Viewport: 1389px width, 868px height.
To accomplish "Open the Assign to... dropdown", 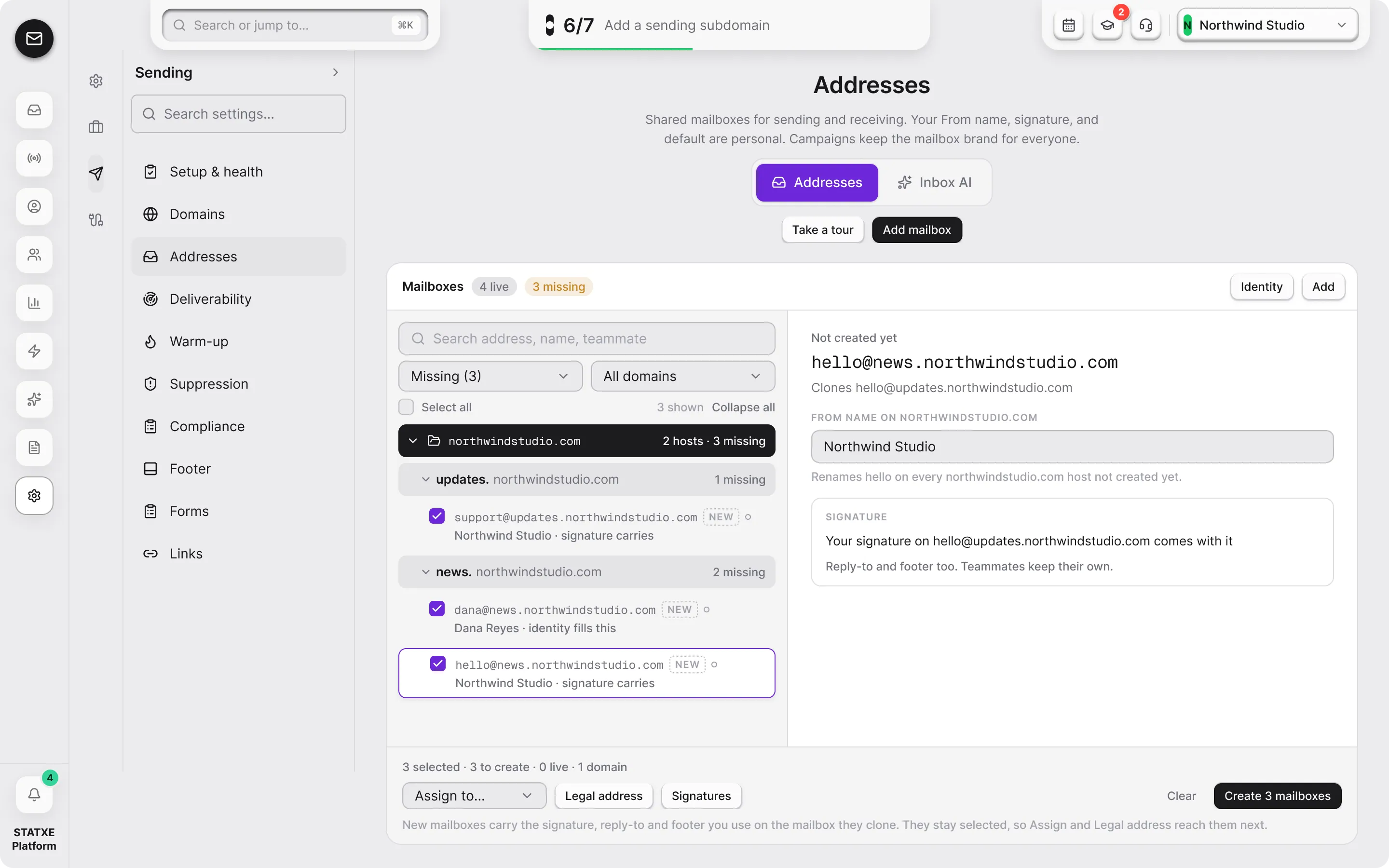I will 474,796.
